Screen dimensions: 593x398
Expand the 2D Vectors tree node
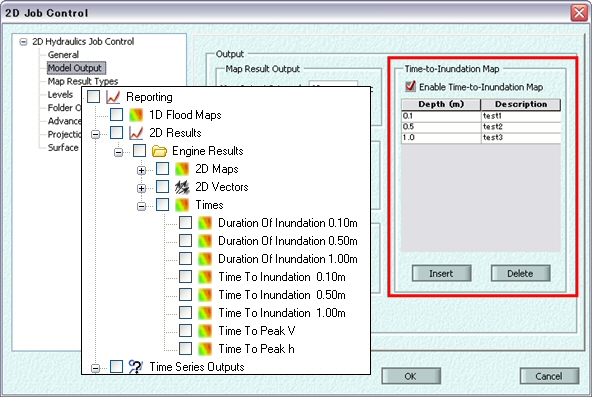141,188
